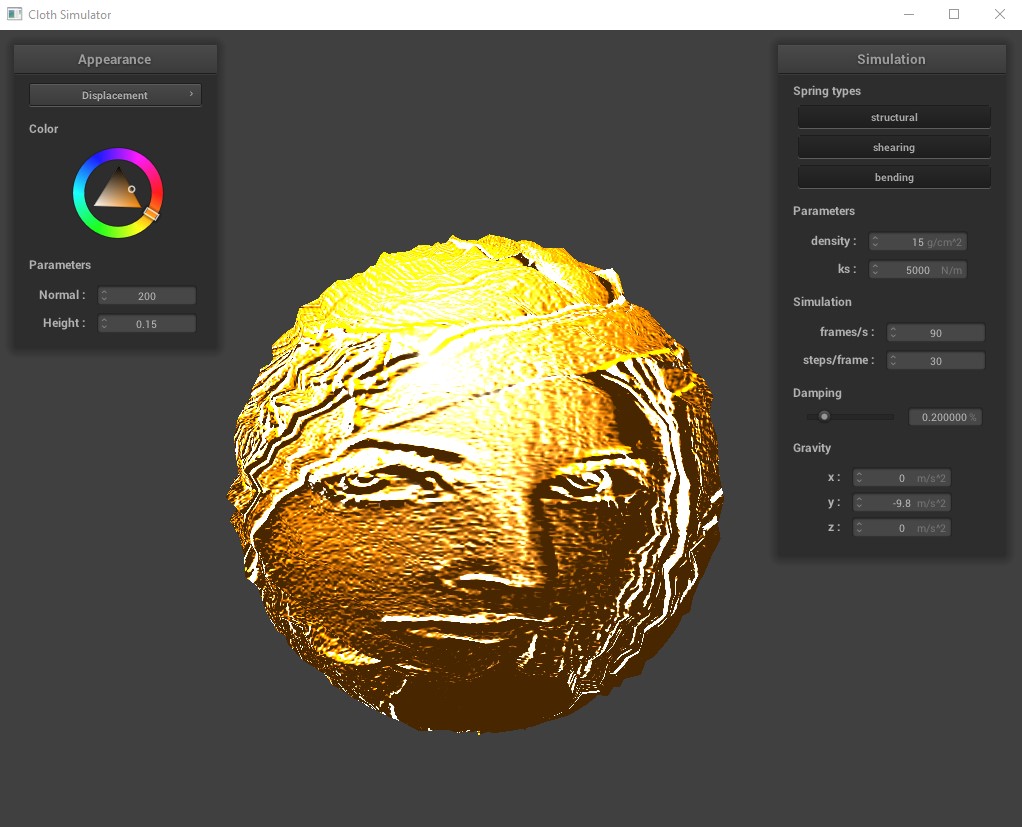Click the Gravity z field showing 0
The height and width of the screenshot is (827, 1022).
pos(901,528)
